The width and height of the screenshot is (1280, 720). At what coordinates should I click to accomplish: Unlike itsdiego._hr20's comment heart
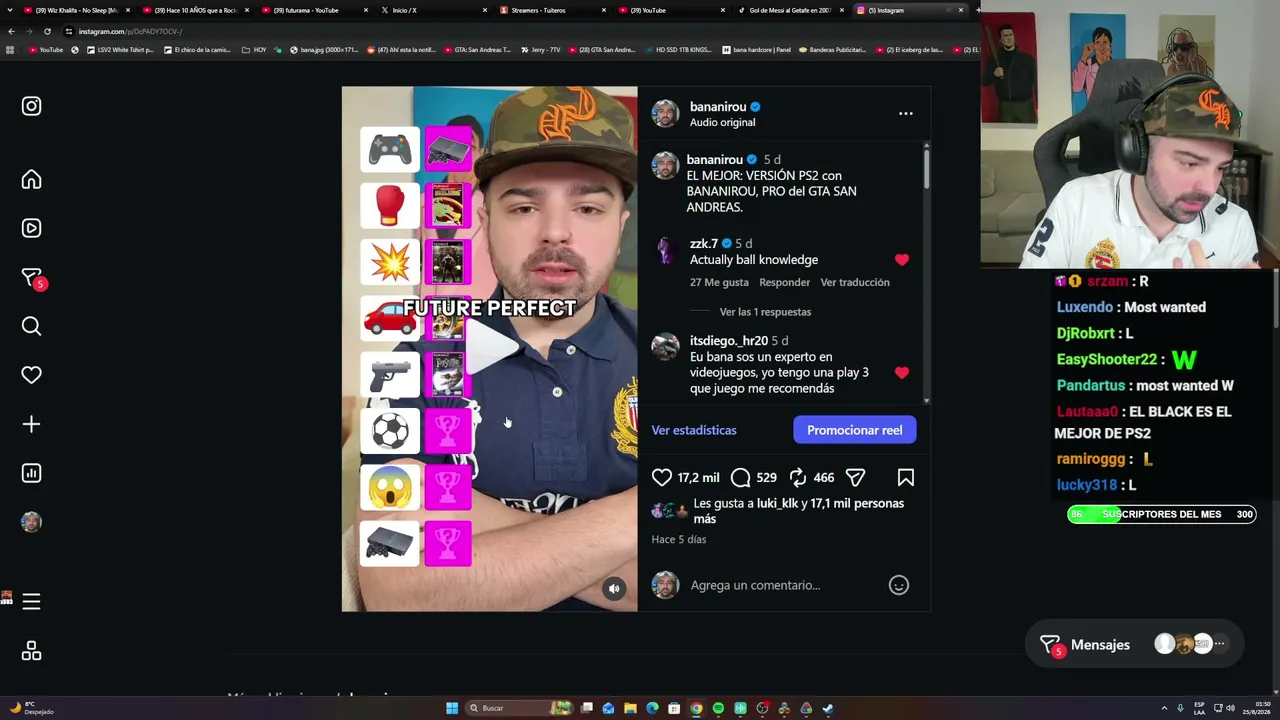tap(902, 373)
